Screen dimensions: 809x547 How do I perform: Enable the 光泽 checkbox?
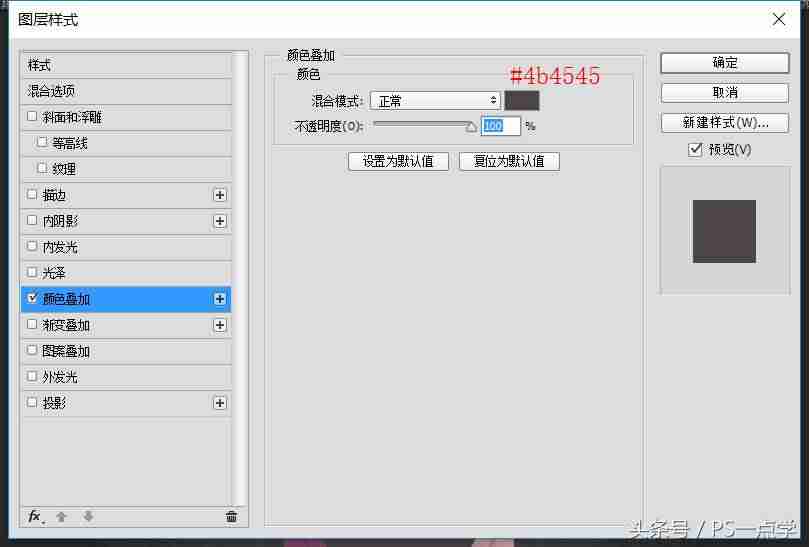[32, 271]
